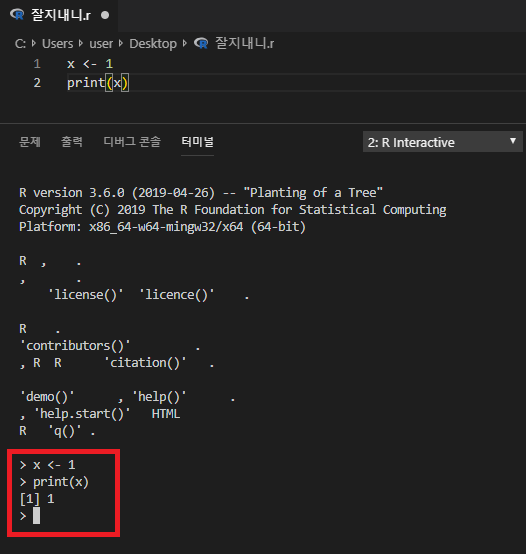This screenshot has width=526, height=554.
Task: Place cursor on code line x <- 1
Action: [90, 64]
